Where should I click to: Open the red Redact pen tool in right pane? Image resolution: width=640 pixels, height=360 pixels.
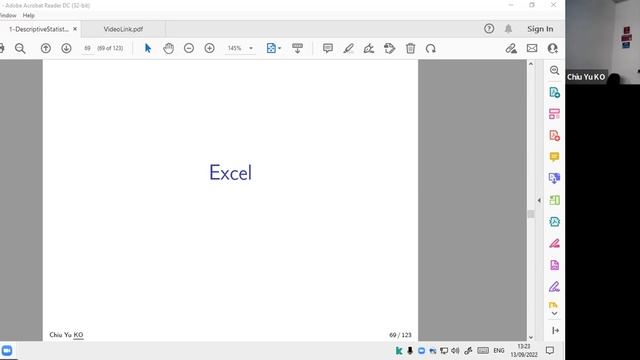[554, 243]
